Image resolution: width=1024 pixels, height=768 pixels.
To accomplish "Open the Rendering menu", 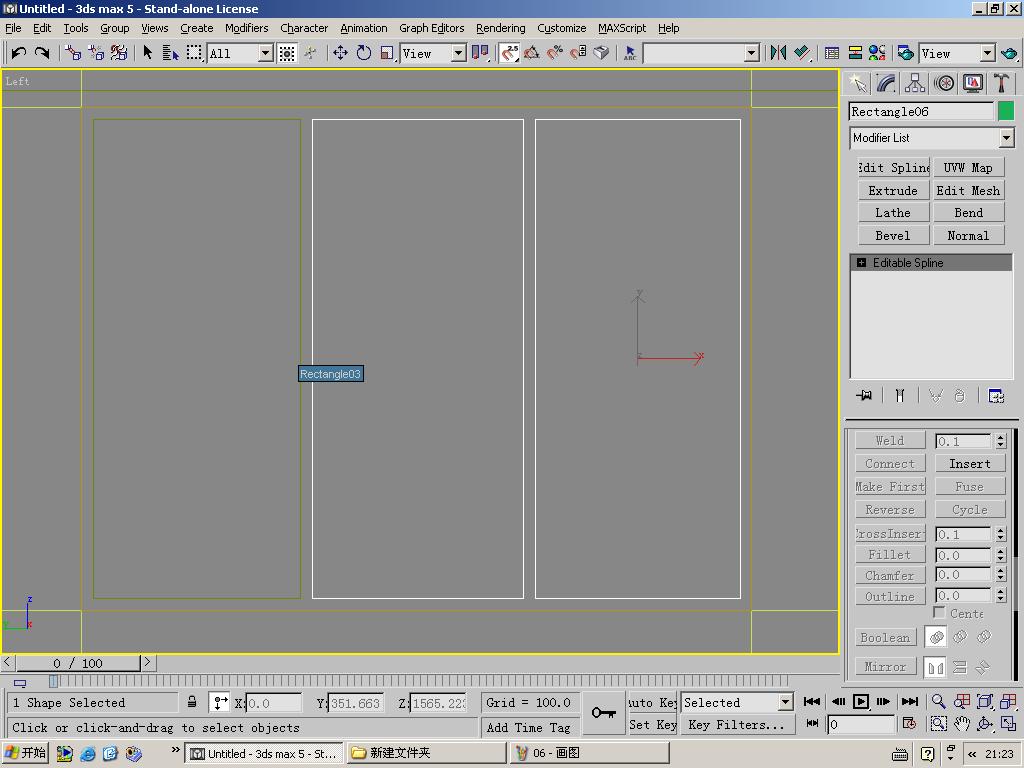I will 500,28.
